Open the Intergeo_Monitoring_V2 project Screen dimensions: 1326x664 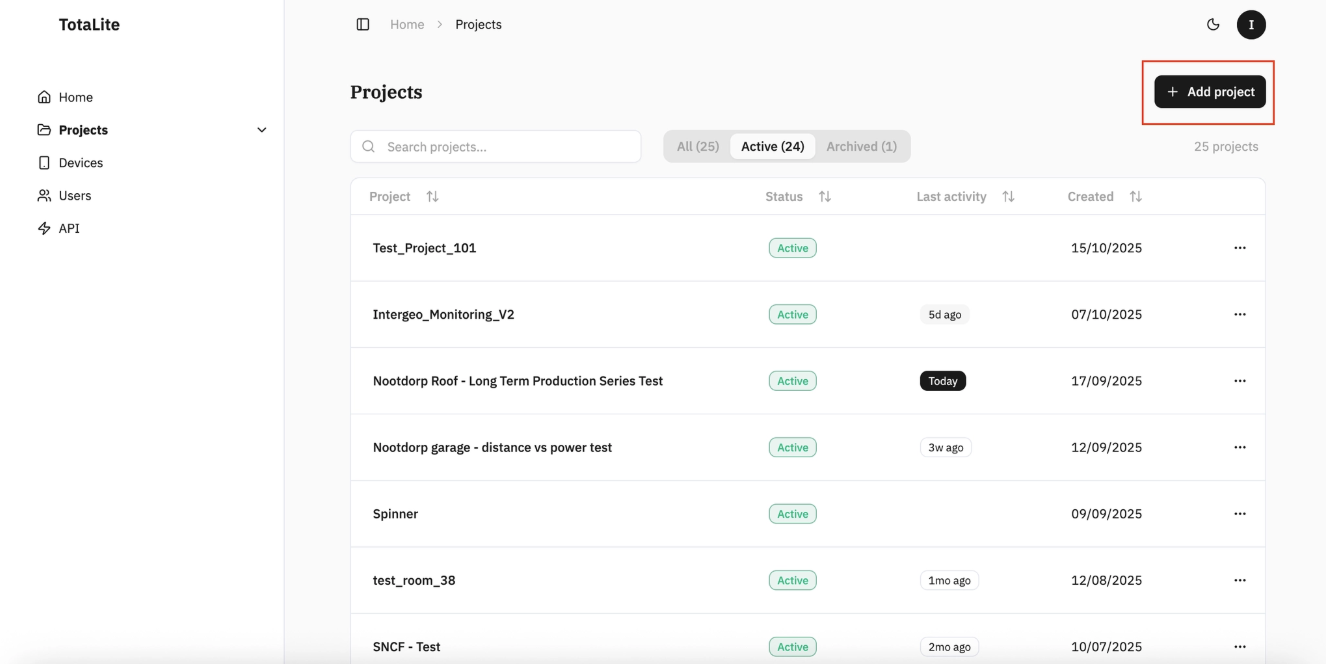click(443, 314)
